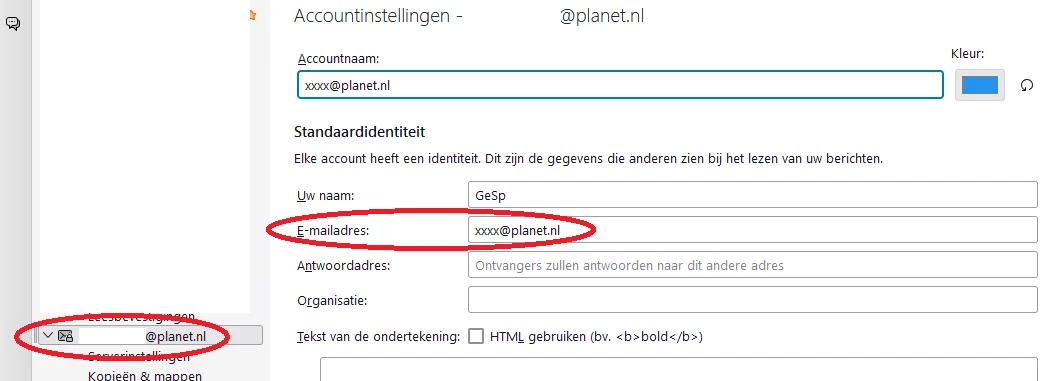Click into the Accountnaam field
The image size is (1058, 381).
(x=620, y=85)
